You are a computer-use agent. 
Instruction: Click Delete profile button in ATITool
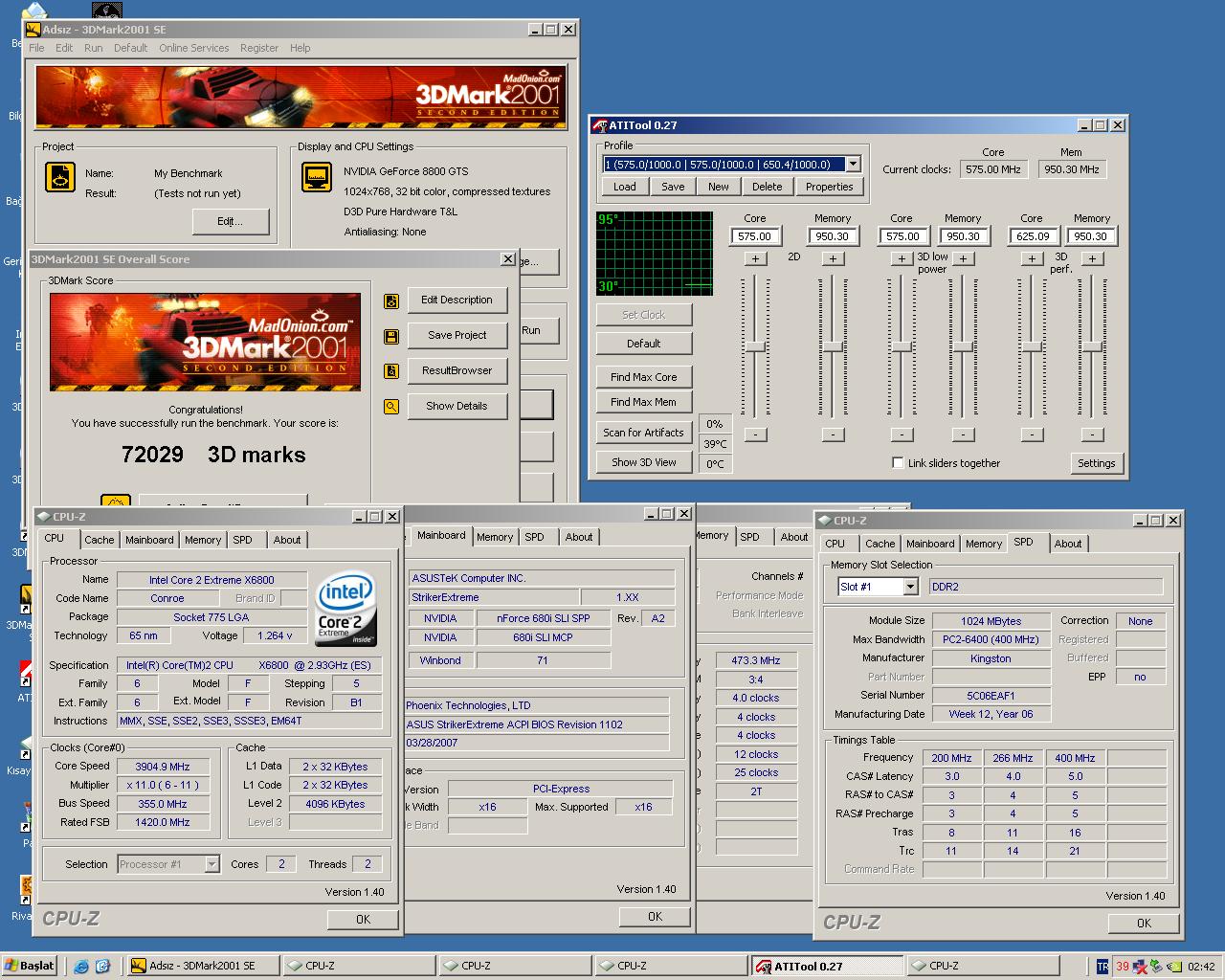tap(767, 187)
